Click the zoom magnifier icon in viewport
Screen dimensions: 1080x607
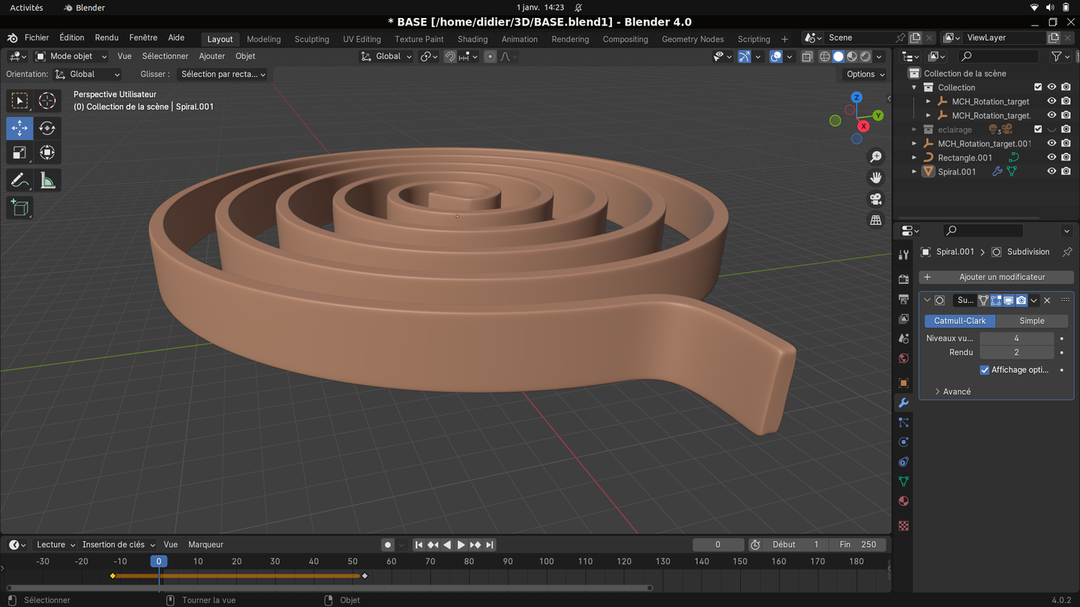pos(876,157)
